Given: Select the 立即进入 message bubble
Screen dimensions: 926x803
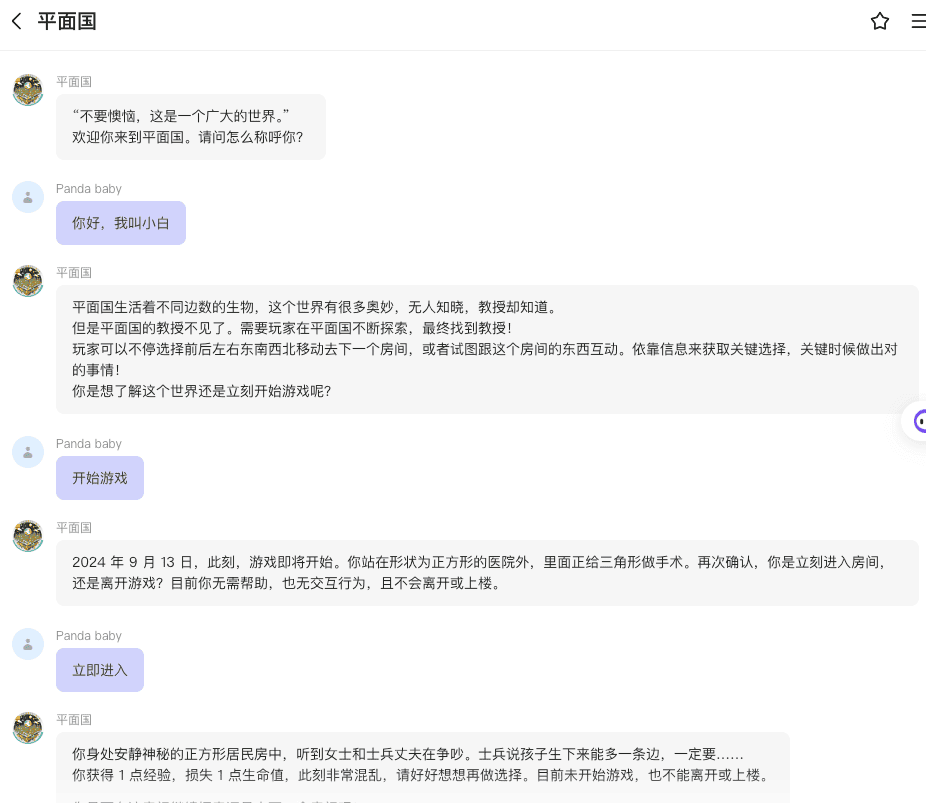Looking at the screenshot, I should (x=100, y=670).
